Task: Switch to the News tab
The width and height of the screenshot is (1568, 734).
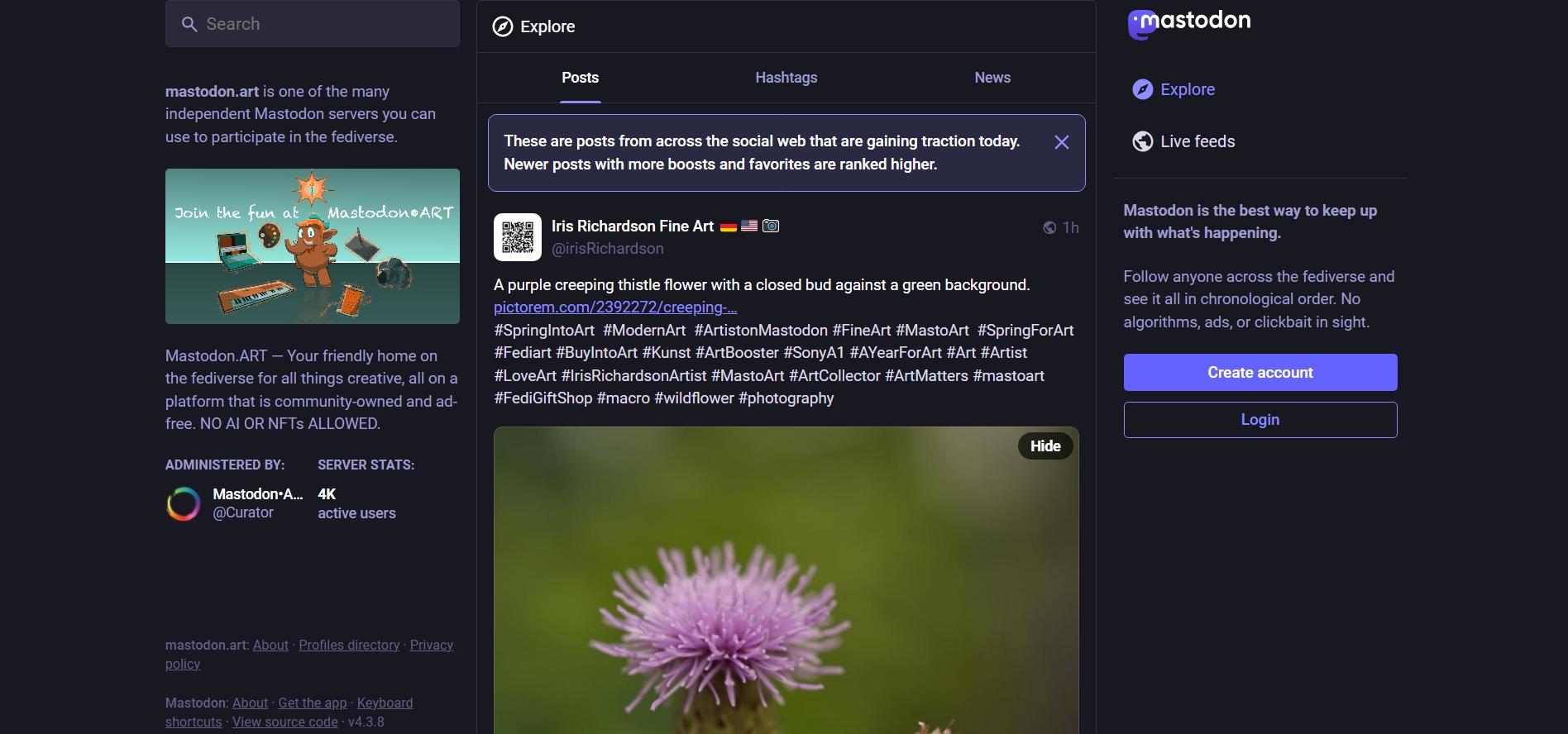Action: tap(992, 78)
